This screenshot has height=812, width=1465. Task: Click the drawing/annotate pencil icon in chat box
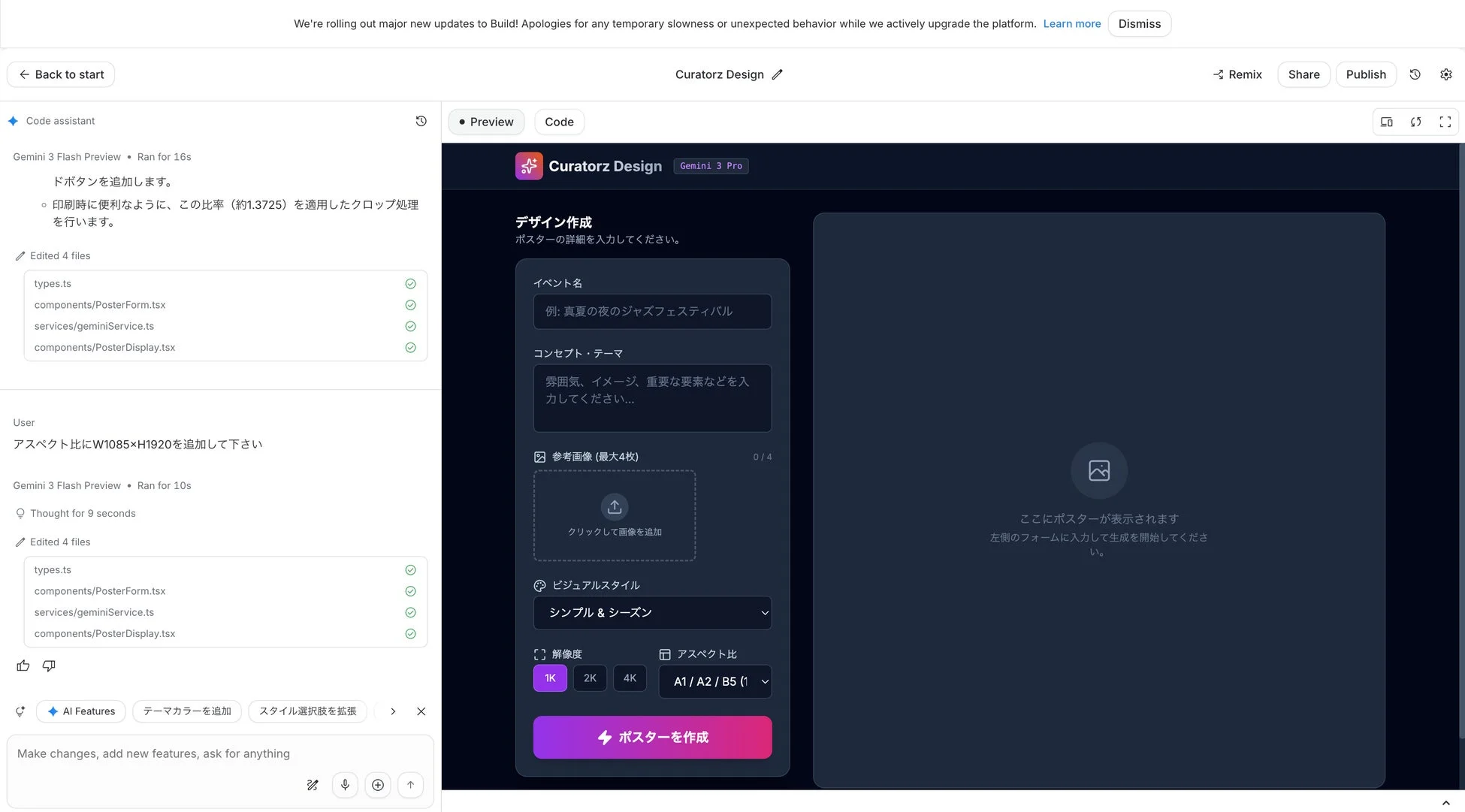313,784
